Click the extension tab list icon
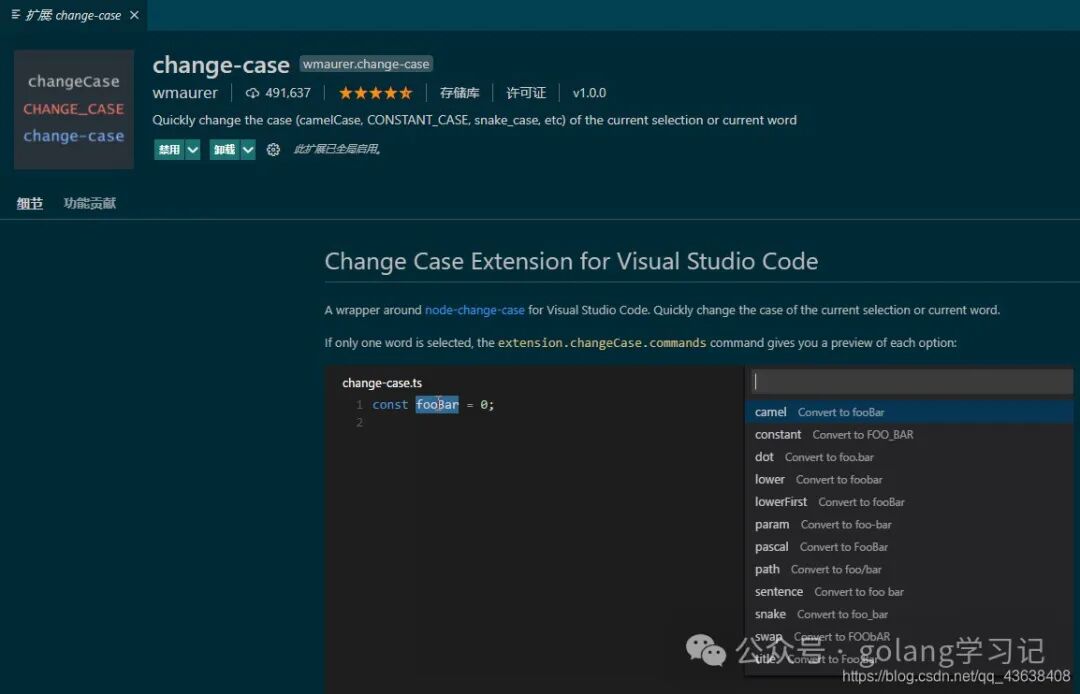 pyautogui.click(x=16, y=15)
